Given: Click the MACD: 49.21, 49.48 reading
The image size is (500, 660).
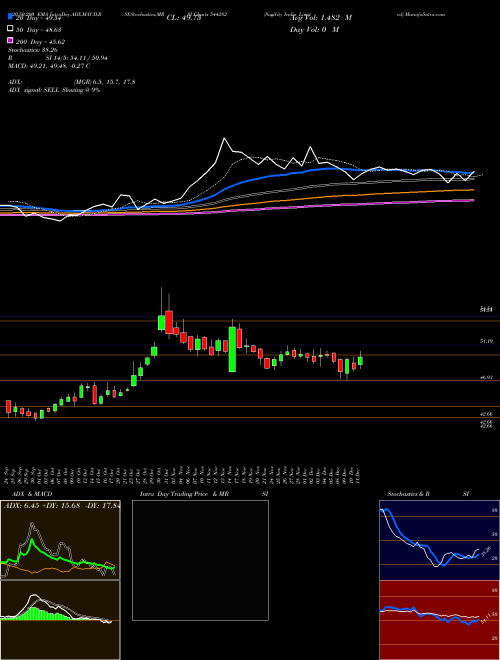Looking at the screenshot, I should pos(49,66).
